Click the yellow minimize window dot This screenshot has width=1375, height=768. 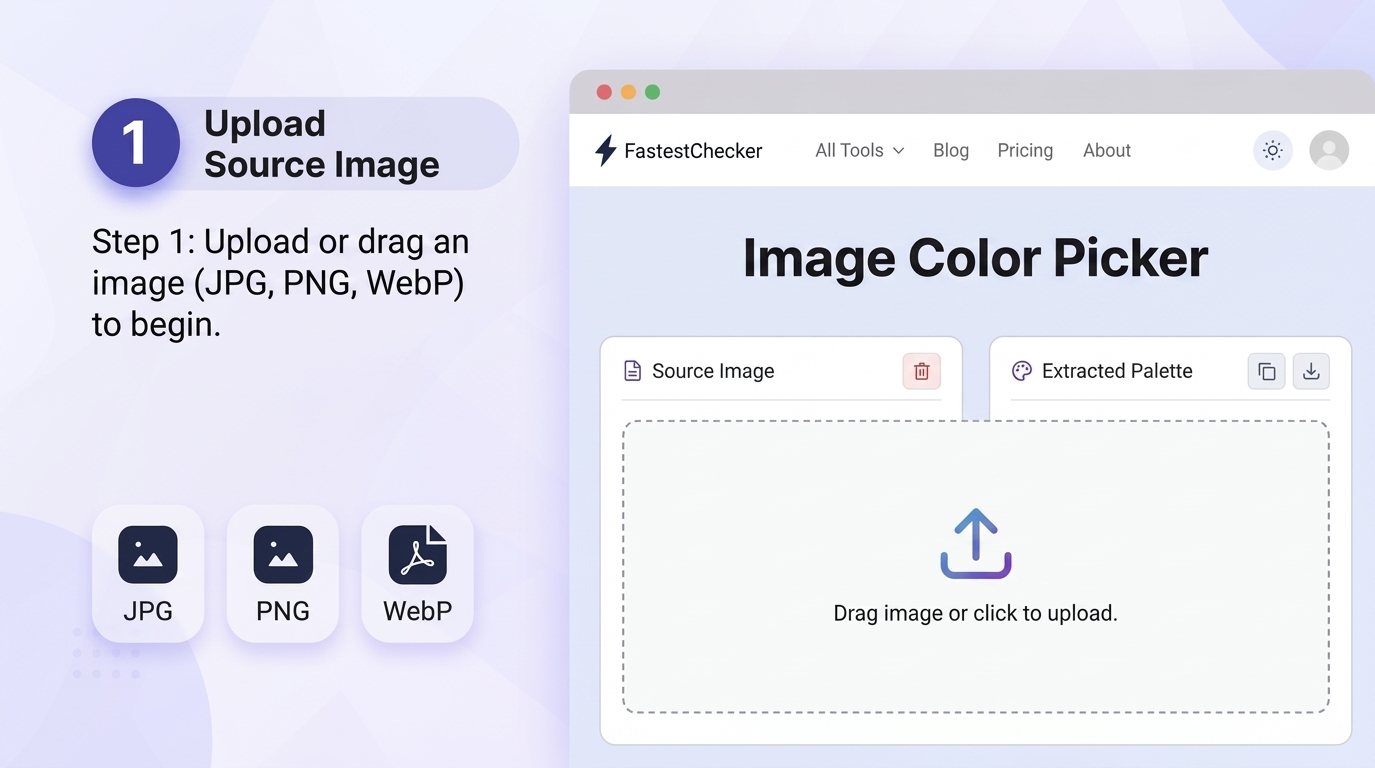[628, 92]
